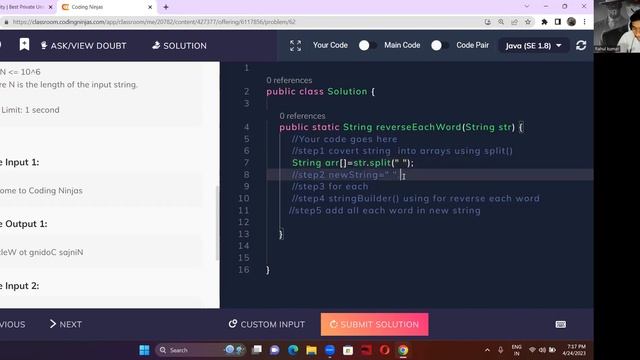The height and width of the screenshot is (360, 640).
Task: Show hidden system tray icons
Action: point(487,350)
